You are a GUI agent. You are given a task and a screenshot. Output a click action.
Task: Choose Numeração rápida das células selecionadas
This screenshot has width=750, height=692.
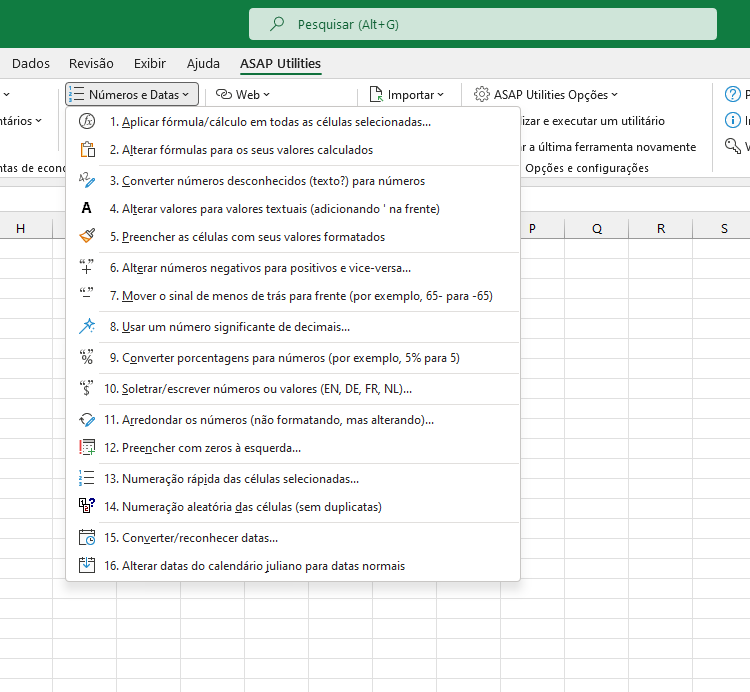[x=293, y=479]
